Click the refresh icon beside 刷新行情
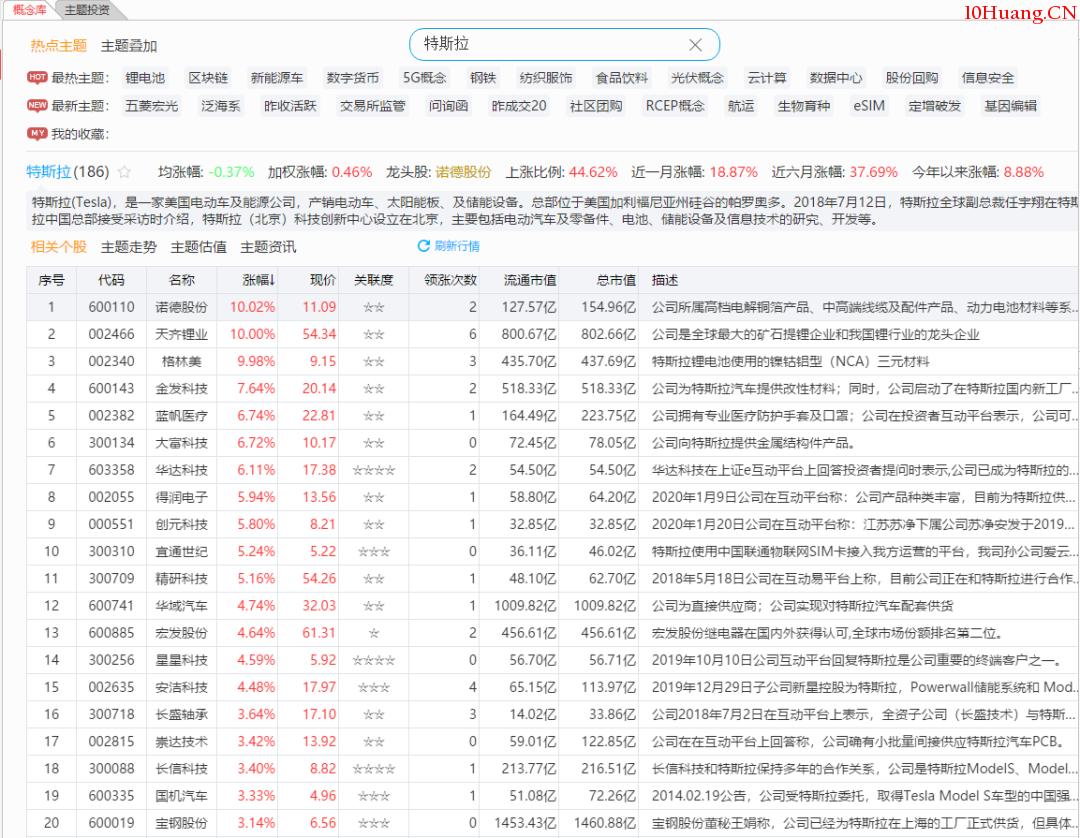The width and height of the screenshot is (1080, 838). point(424,246)
